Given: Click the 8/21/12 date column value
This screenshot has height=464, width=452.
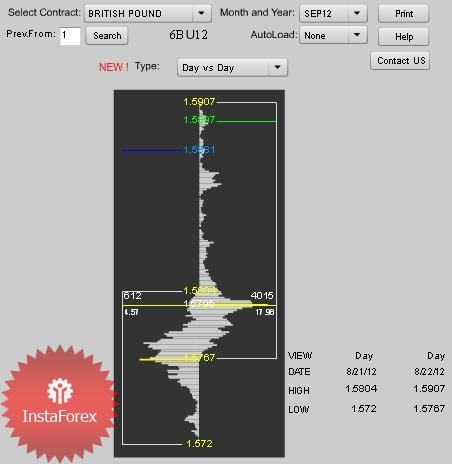Looking at the screenshot, I should click(x=361, y=372).
